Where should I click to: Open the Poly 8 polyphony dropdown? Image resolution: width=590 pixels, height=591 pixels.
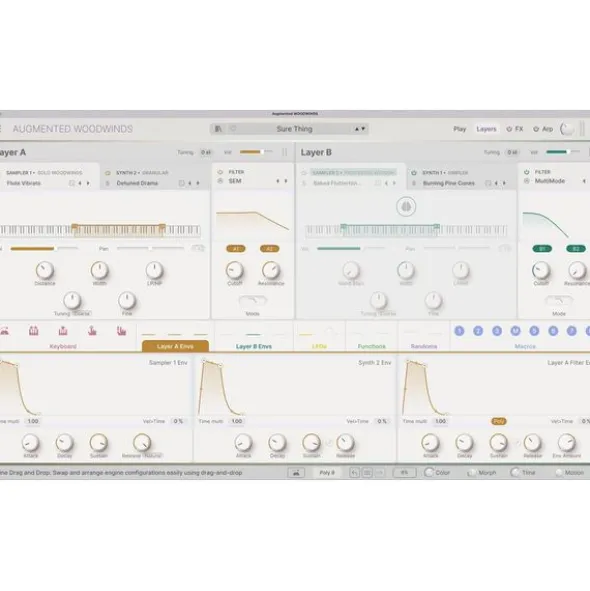[x=327, y=473]
